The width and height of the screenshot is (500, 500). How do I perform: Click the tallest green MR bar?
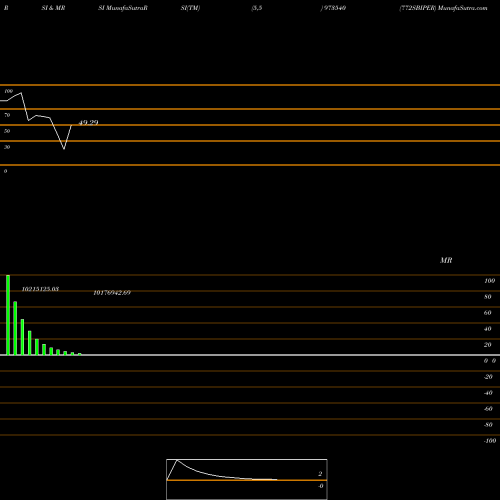[8, 315]
